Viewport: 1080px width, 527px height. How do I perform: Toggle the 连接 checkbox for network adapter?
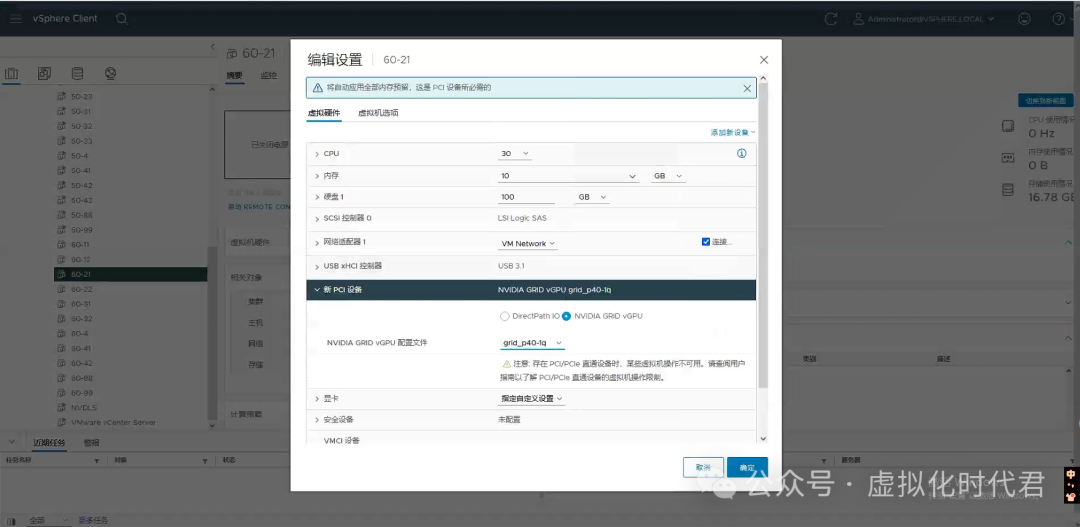(705, 242)
